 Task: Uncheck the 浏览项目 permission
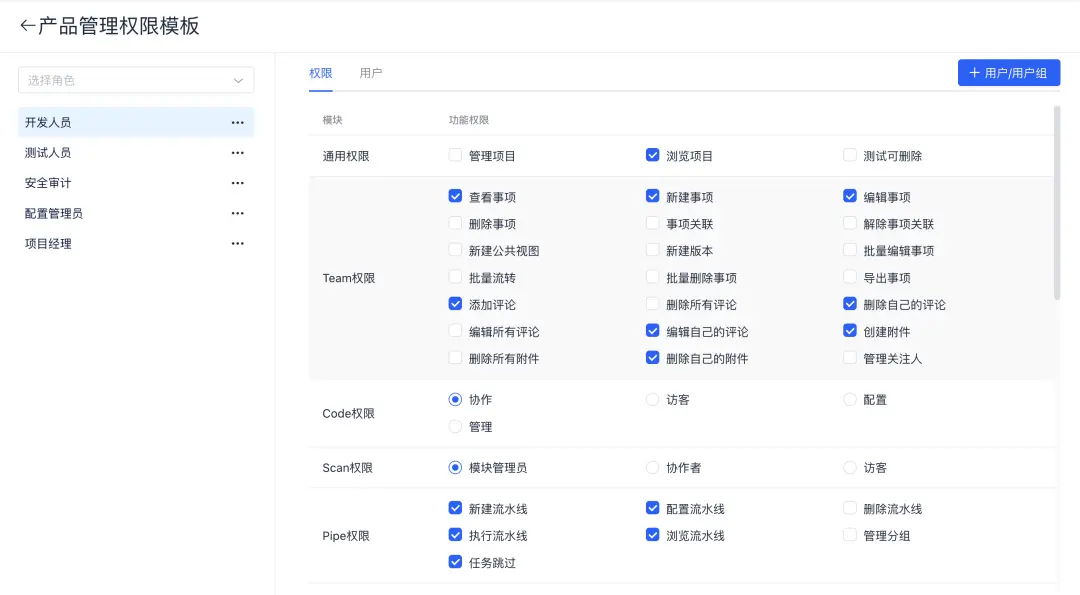[x=653, y=156]
